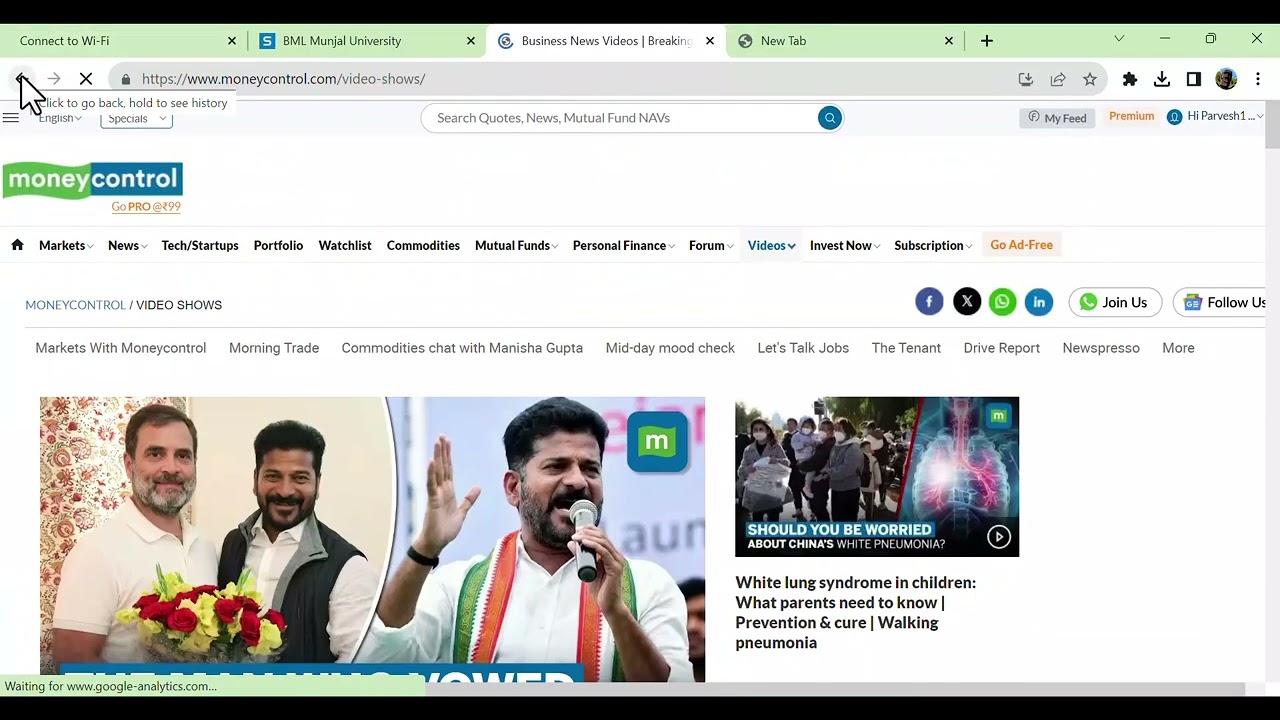This screenshot has height=720, width=1280.
Task: Toggle the browser side panel
Action: coord(1194,79)
